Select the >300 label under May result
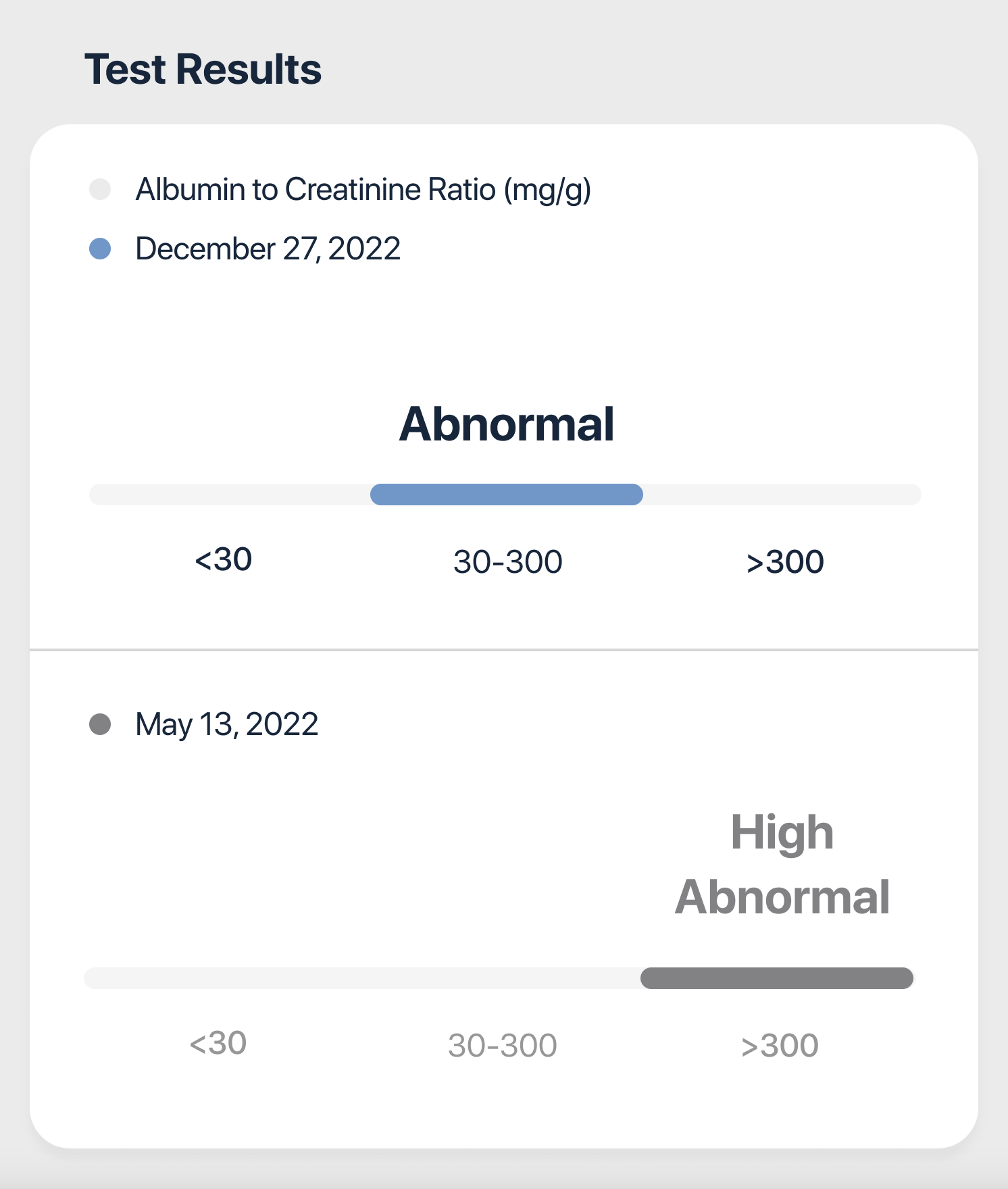1008x1189 pixels. click(780, 1046)
